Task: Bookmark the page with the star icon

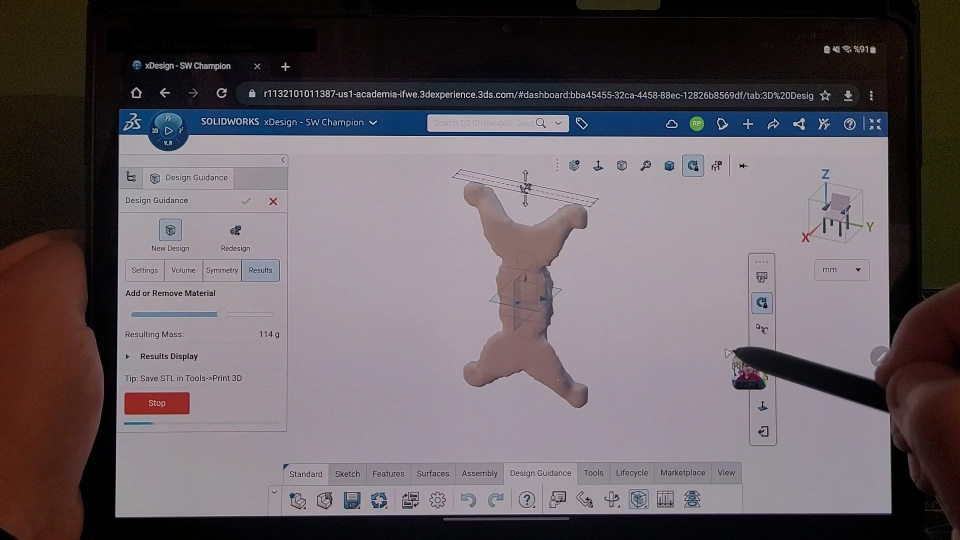Action: coord(825,96)
